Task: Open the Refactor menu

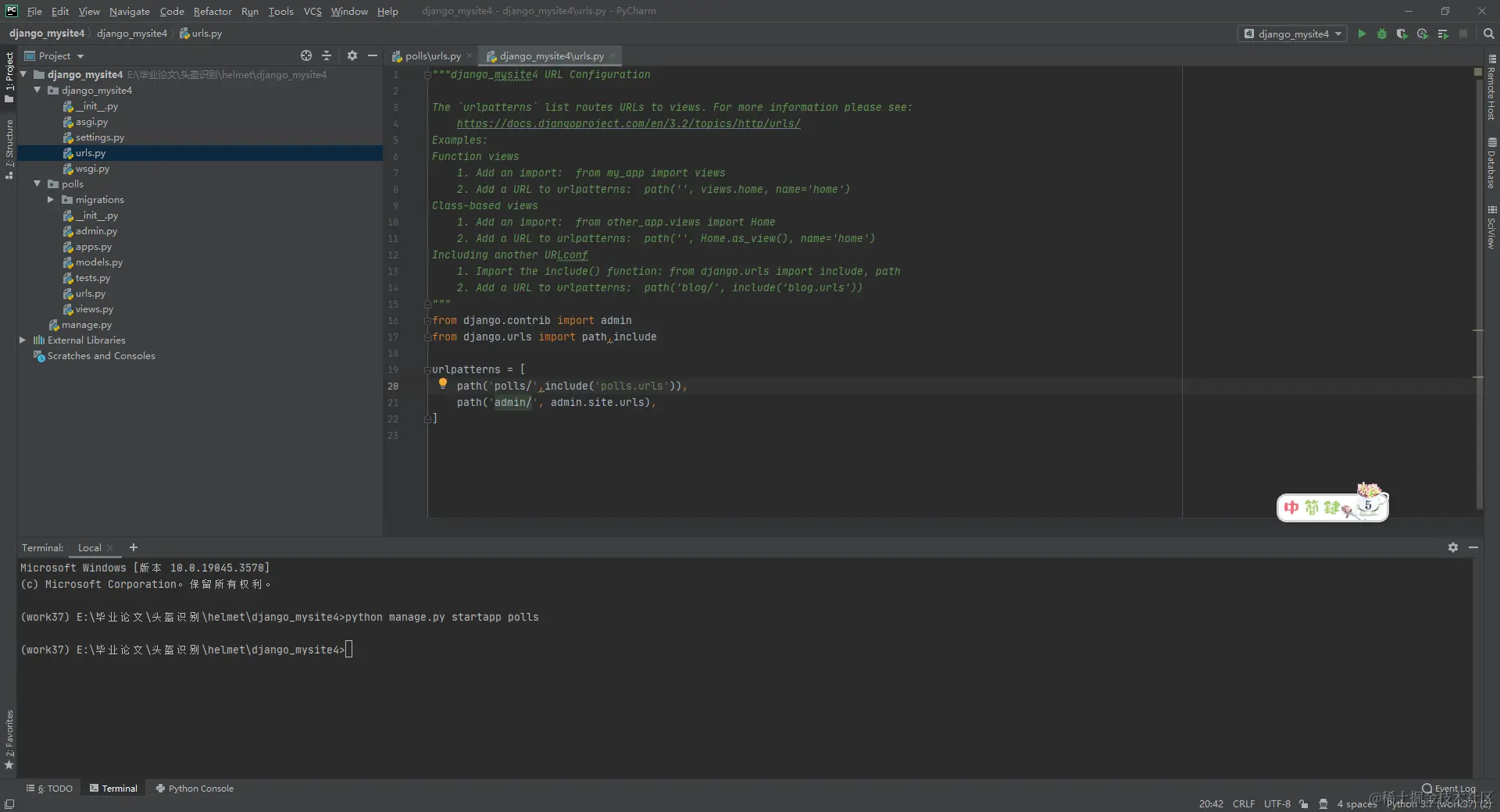Action: (212, 11)
